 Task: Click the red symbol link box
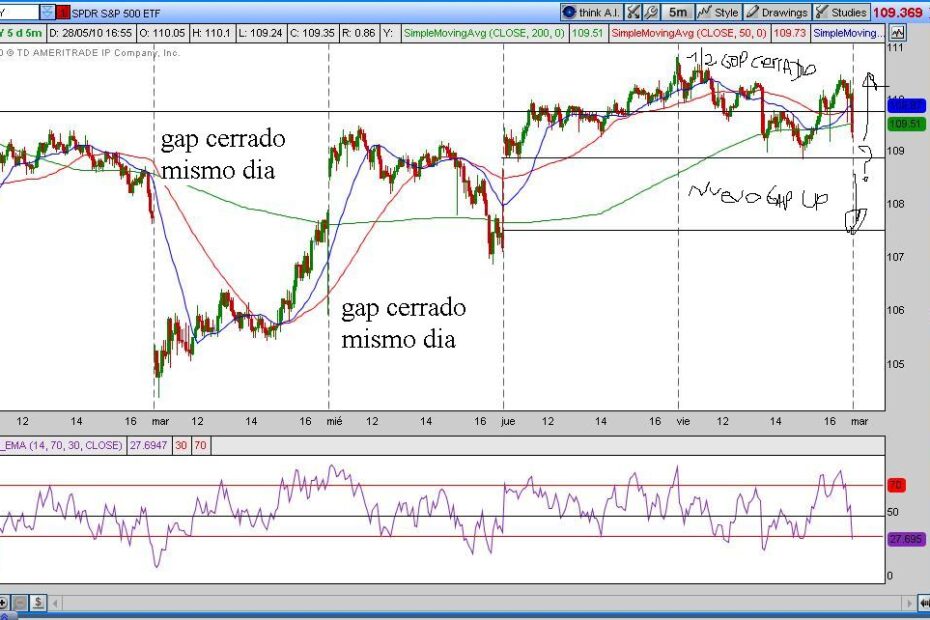point(63,12)
